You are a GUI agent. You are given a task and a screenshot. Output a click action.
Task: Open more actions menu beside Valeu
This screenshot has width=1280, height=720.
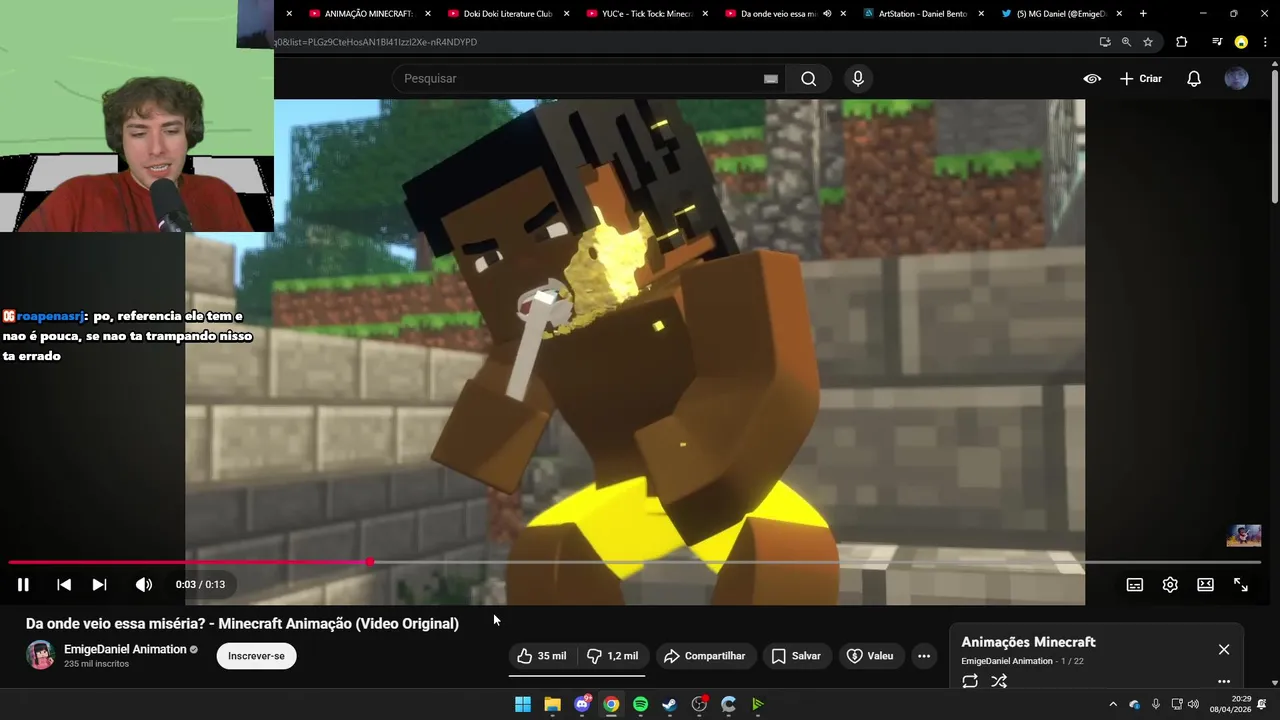click(x=924, y=656)
